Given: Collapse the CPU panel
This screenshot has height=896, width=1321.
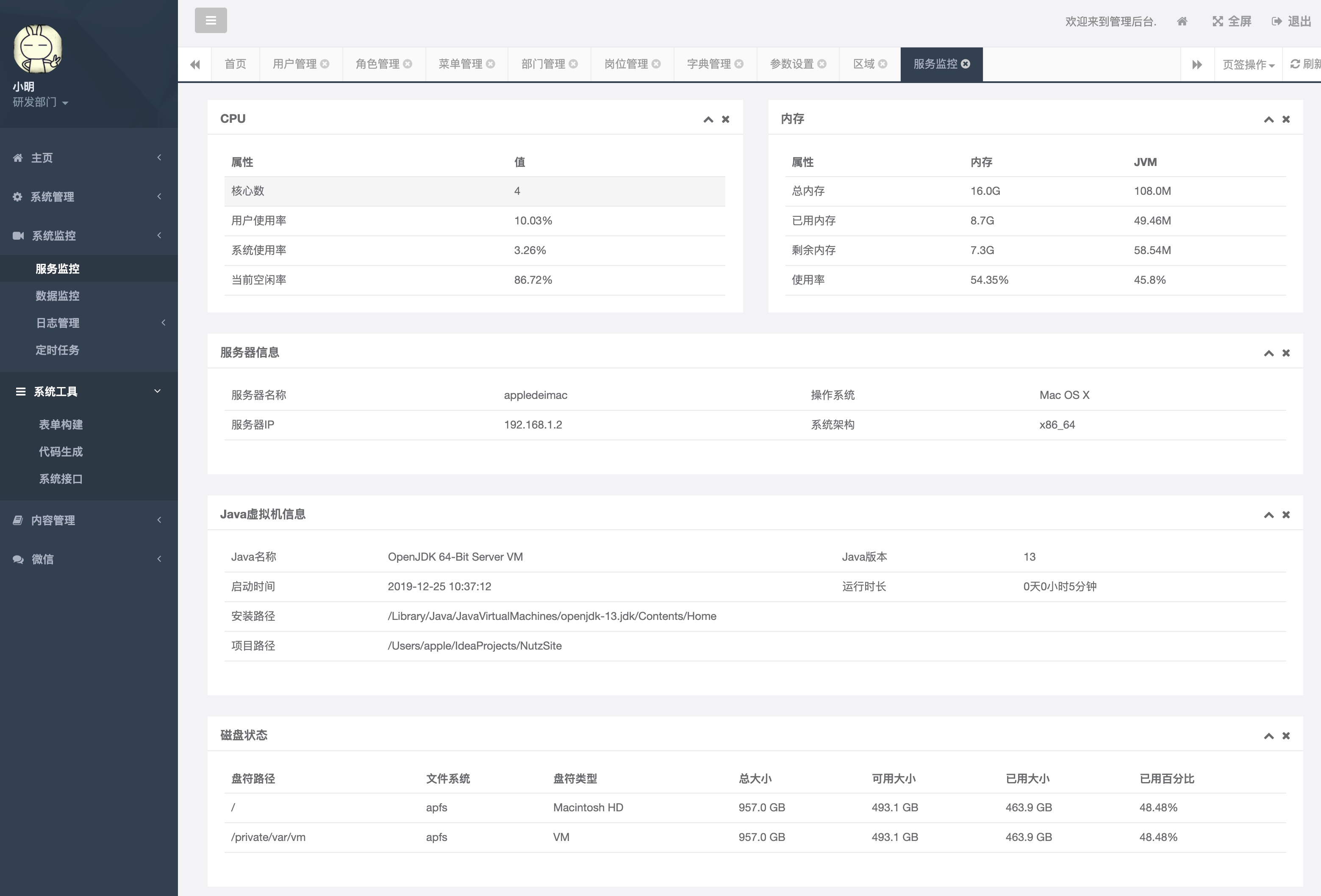Looking at the screenshot, I should coord(708,119).
